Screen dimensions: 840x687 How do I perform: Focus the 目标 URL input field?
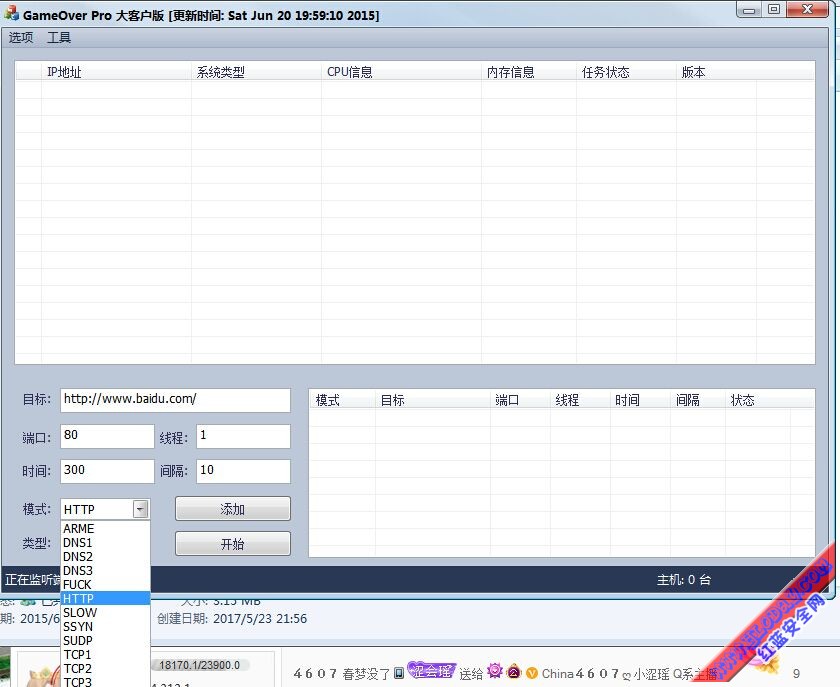(175, 400)
